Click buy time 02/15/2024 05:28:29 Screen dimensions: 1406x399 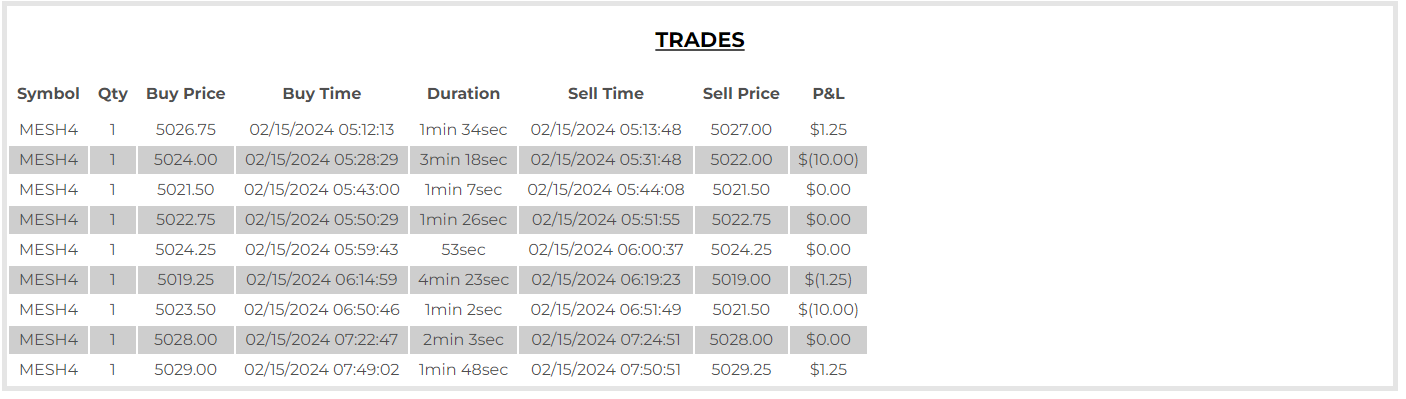(322, 160)
